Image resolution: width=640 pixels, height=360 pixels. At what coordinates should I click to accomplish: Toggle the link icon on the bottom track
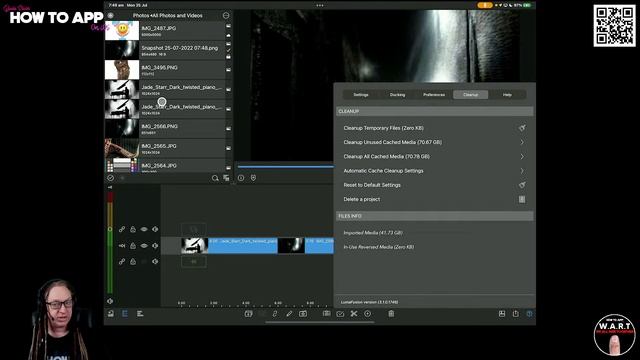point(122,262)
